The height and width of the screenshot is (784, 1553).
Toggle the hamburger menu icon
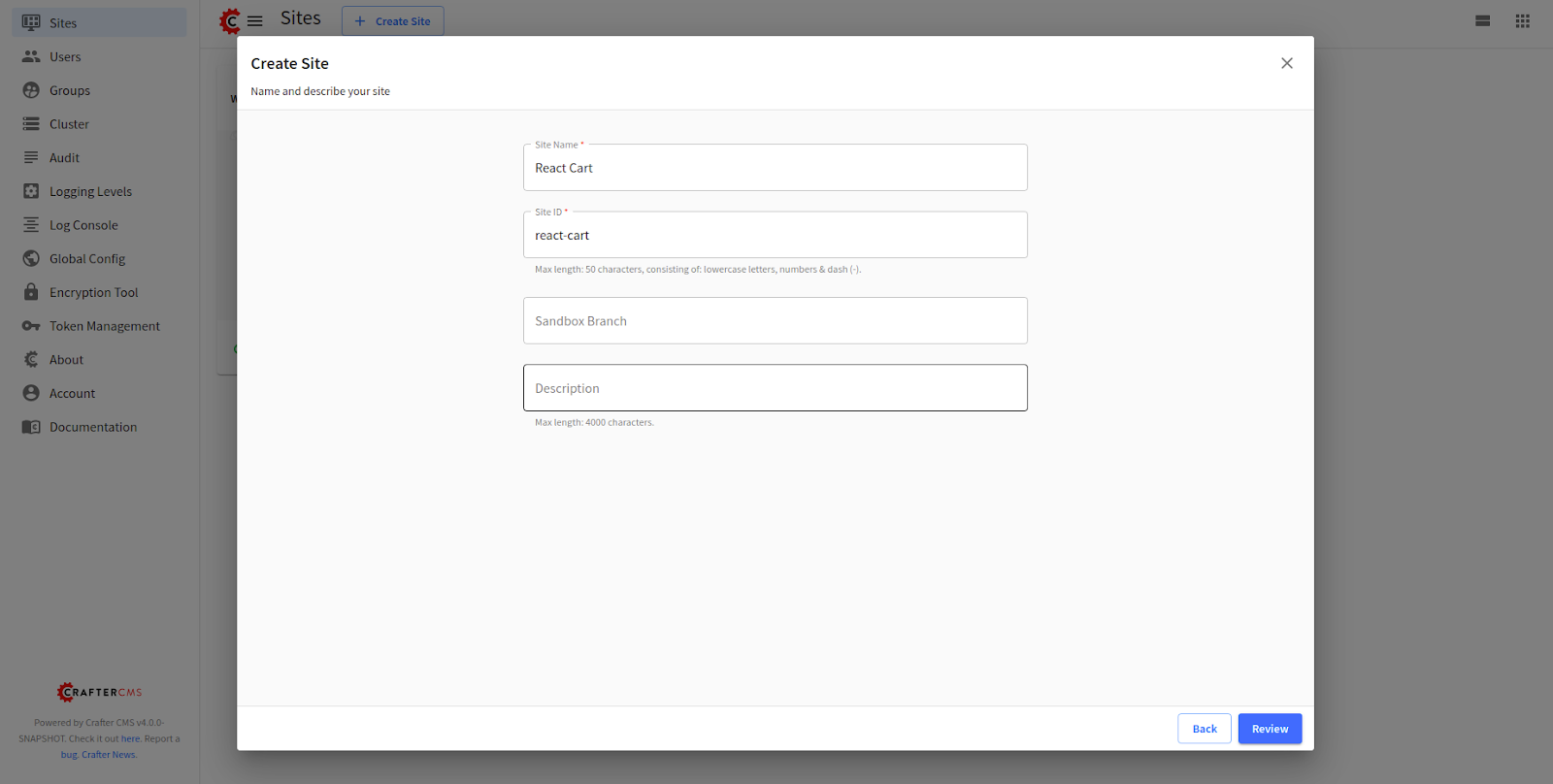(255, 20)
